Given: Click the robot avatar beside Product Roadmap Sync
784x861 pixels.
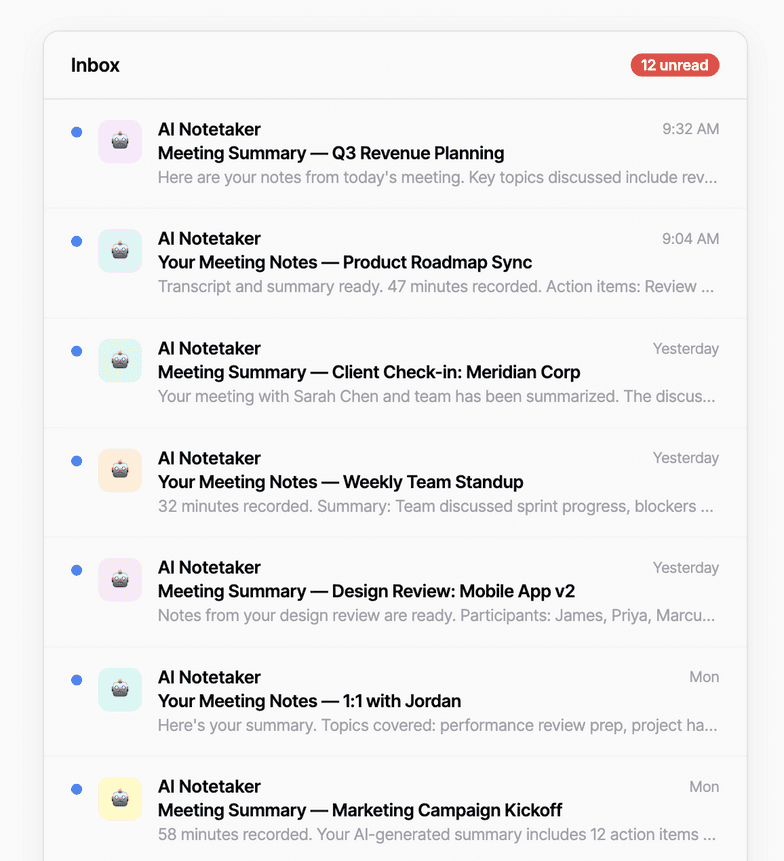Looking at the screenshot, I should click(x=120, y=251).
